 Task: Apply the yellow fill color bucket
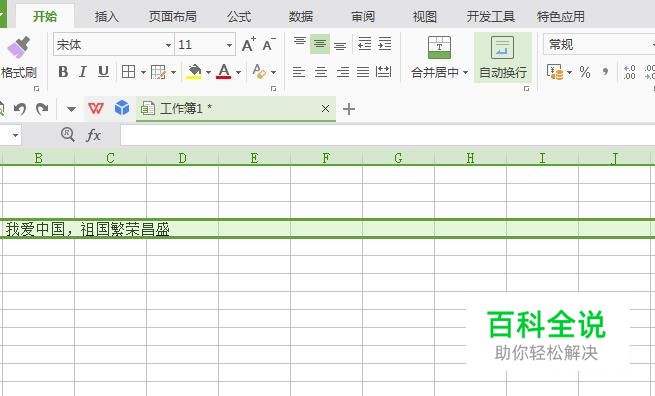pos(194,72)
